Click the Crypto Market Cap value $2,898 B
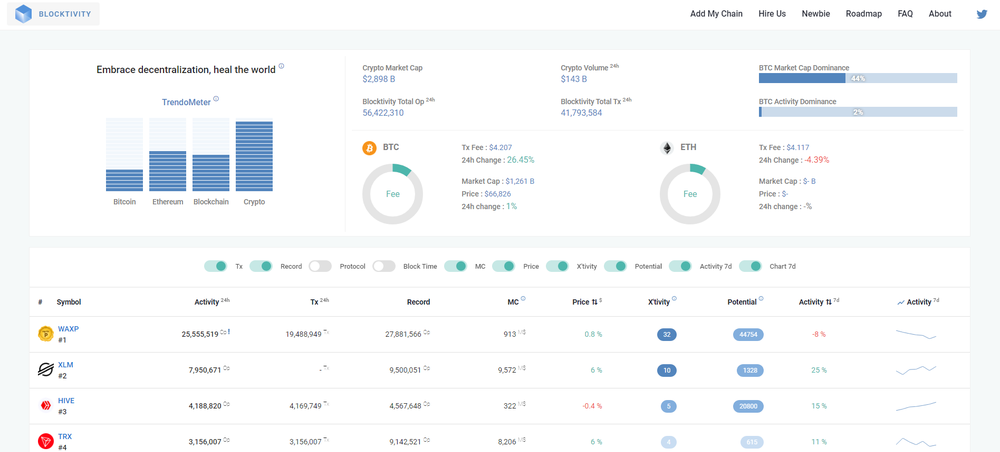Viewport: 1000px width, 452px height. coord(379,79)
